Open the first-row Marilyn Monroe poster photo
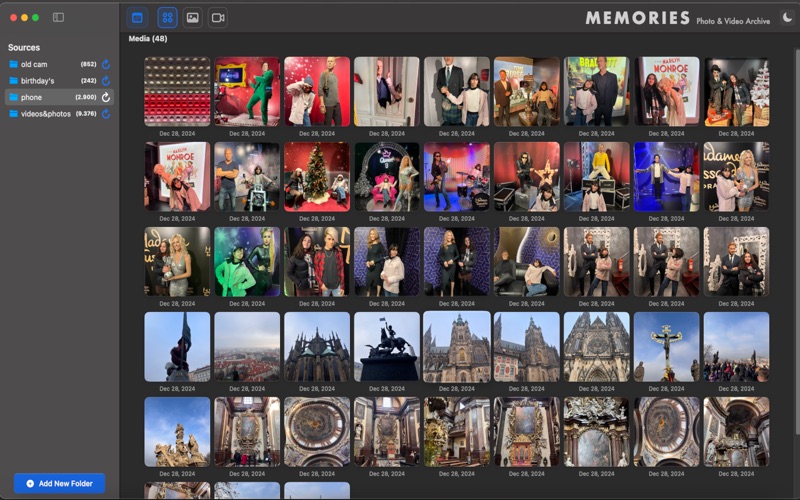This screenshot has width=800, height=500. [x=666, y=91]
